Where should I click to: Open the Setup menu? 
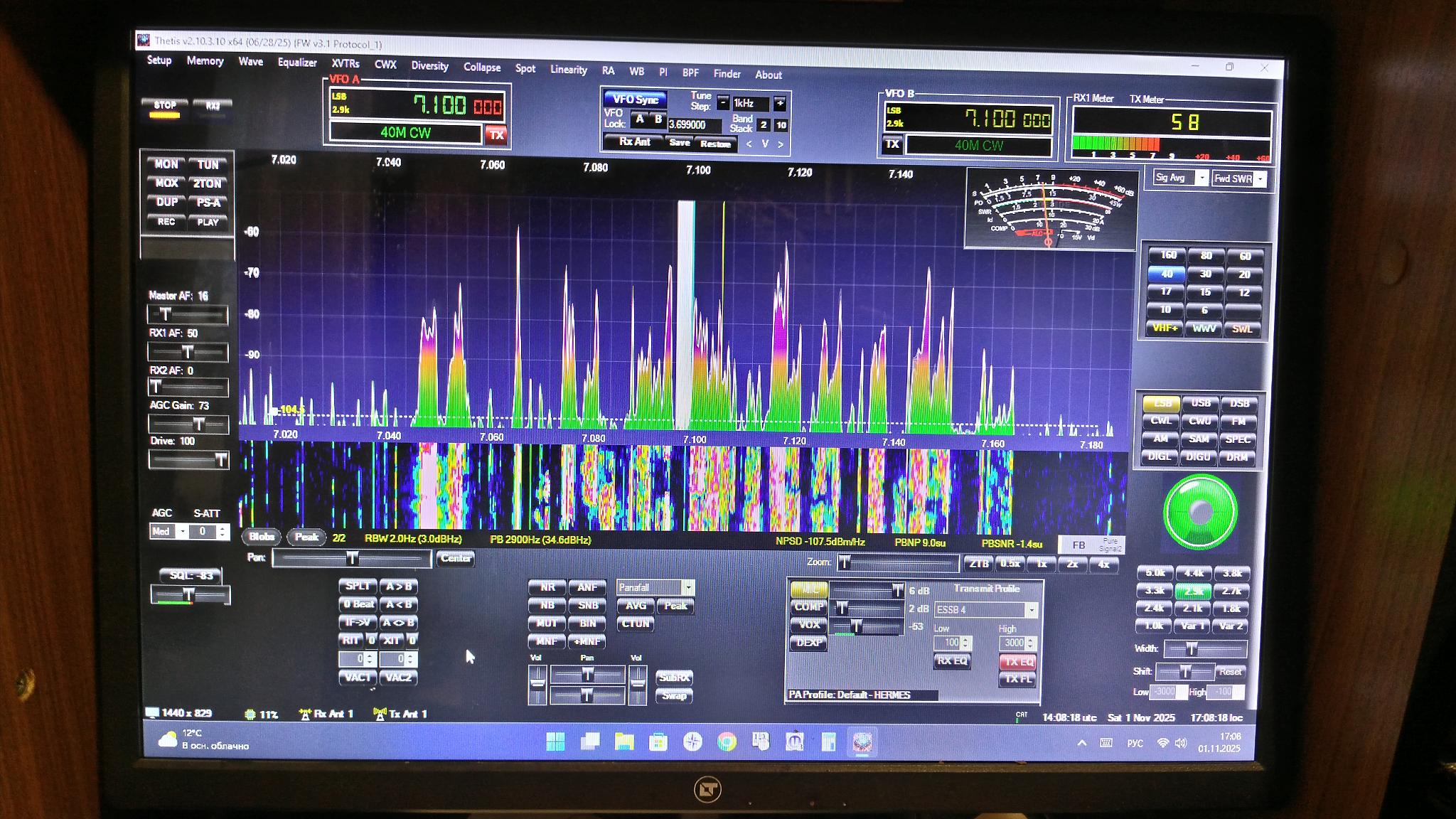tap(159, 60)
